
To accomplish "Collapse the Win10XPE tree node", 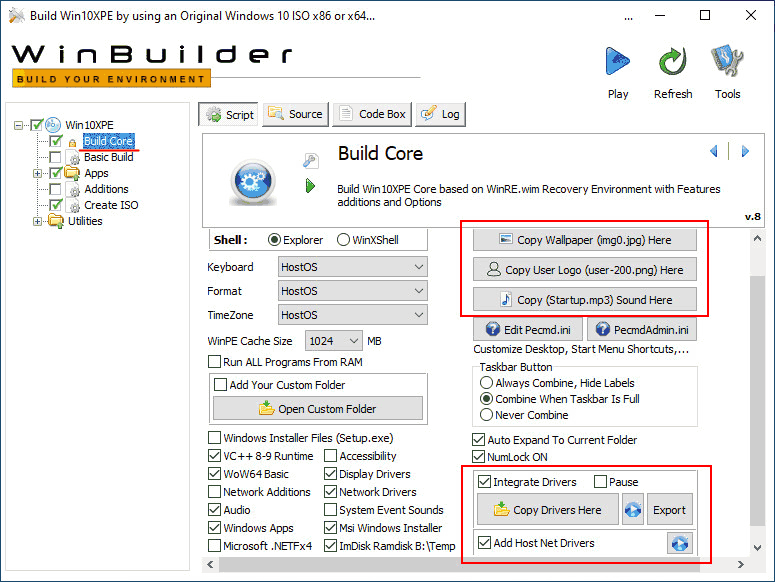I will tap(18, 125).
